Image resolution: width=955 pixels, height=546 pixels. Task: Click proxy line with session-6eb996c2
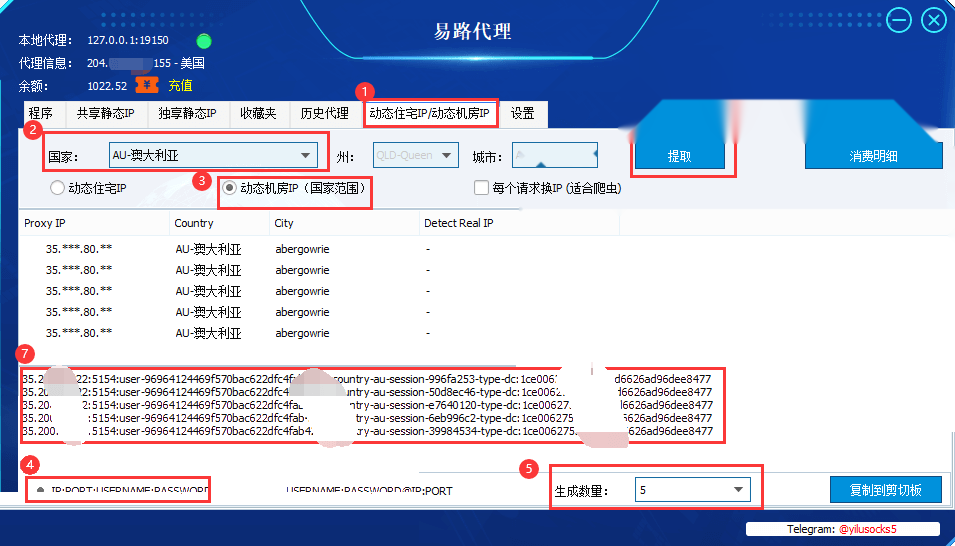click(367, 418)
